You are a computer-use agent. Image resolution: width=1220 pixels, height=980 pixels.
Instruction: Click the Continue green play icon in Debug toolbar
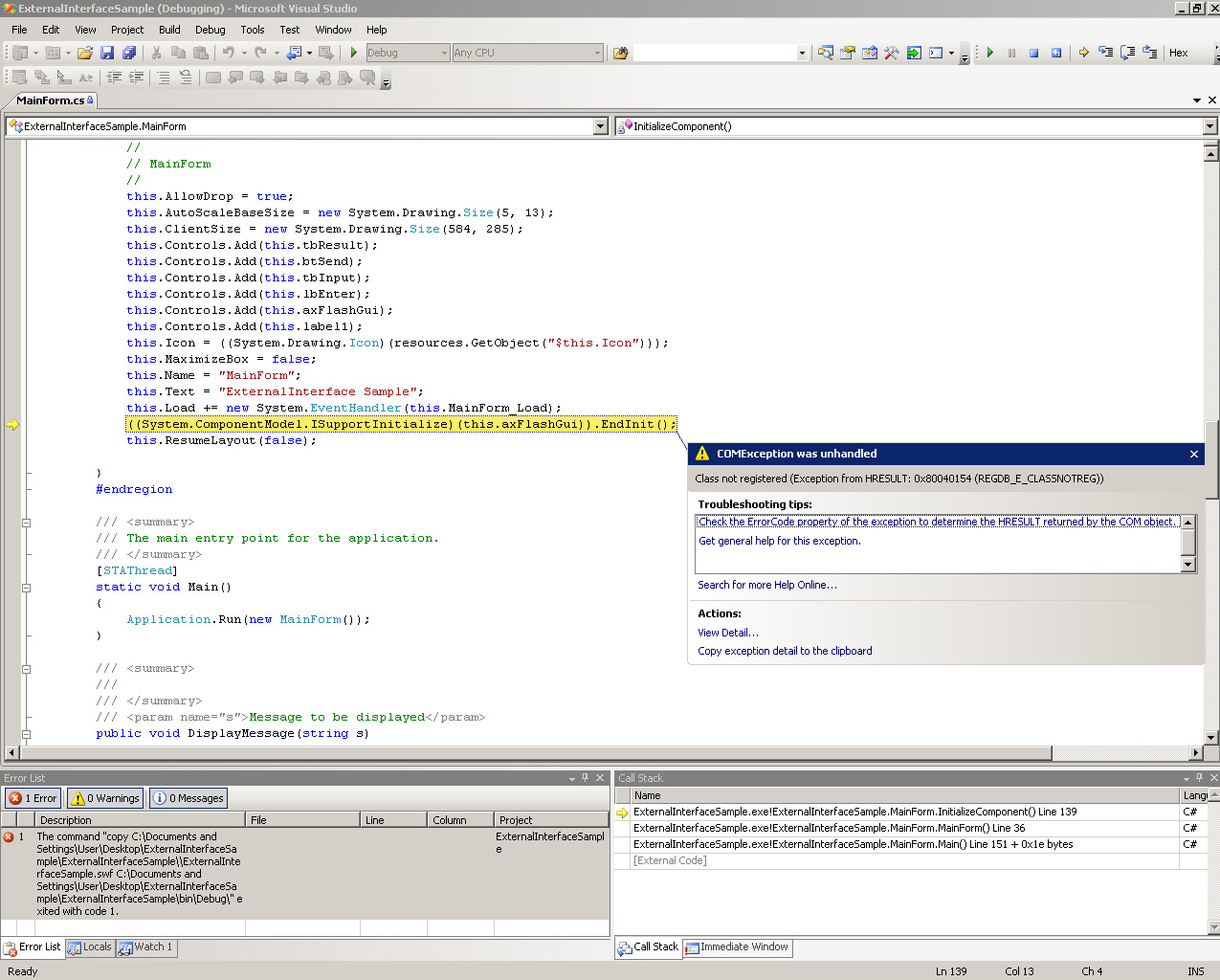(x=990, y=53)
